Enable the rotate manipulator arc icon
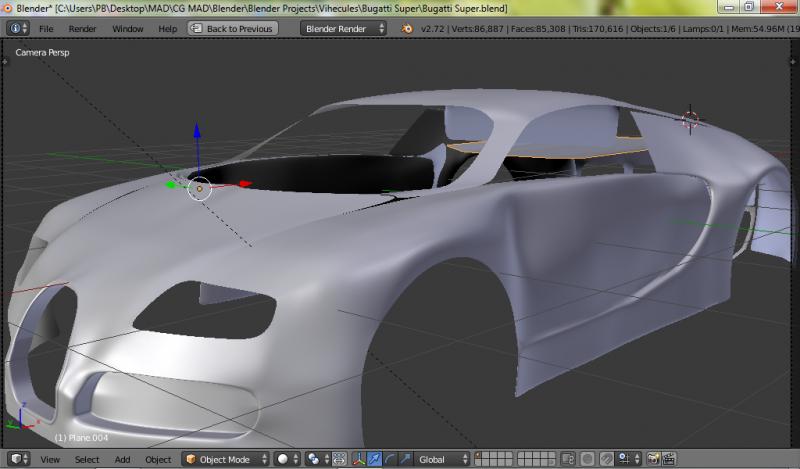 tap(389, 459)
